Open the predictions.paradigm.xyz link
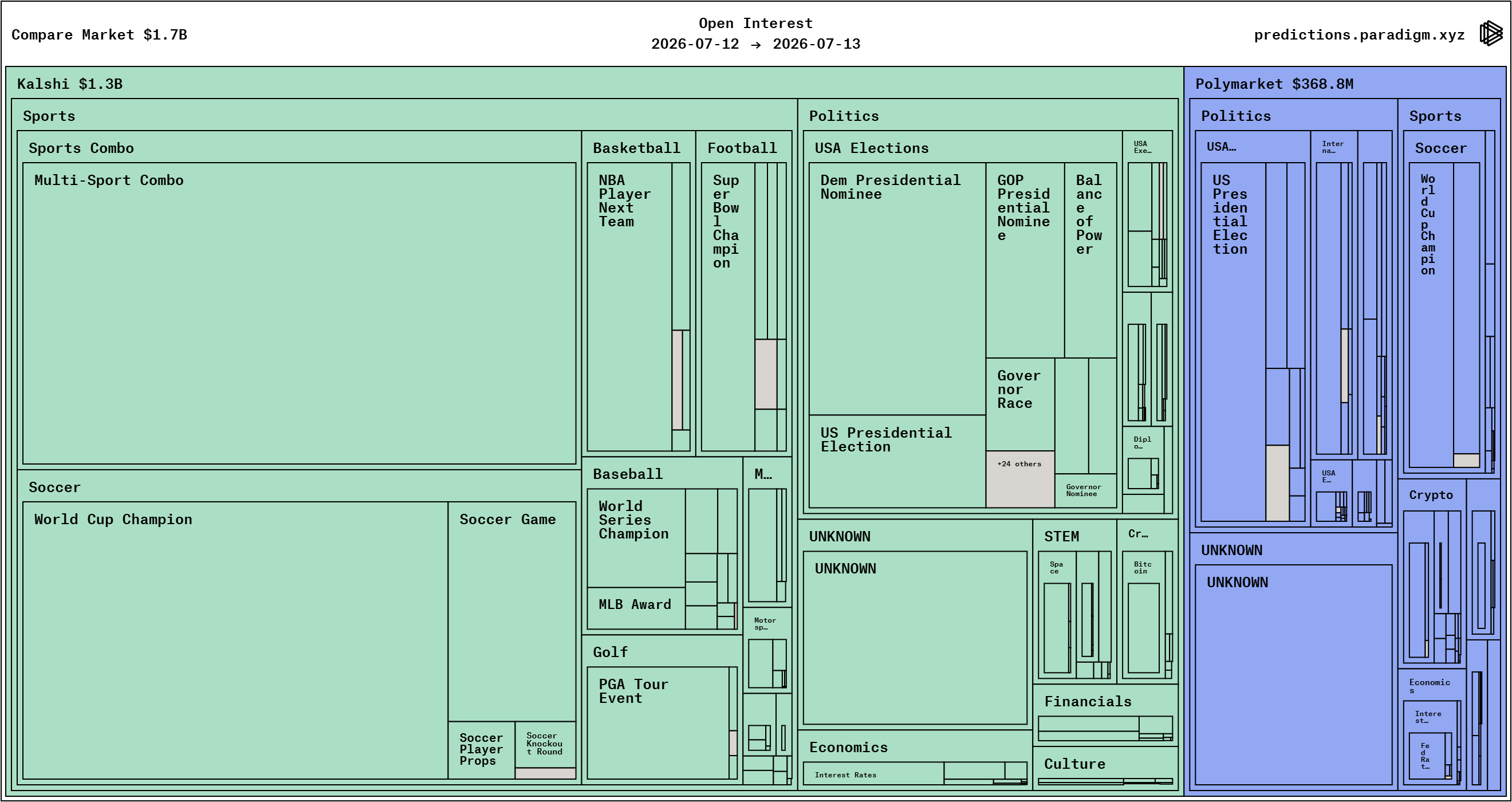Image resolution: width=1512 pixels, height=802 pixels. click(x=1359, y=34)
